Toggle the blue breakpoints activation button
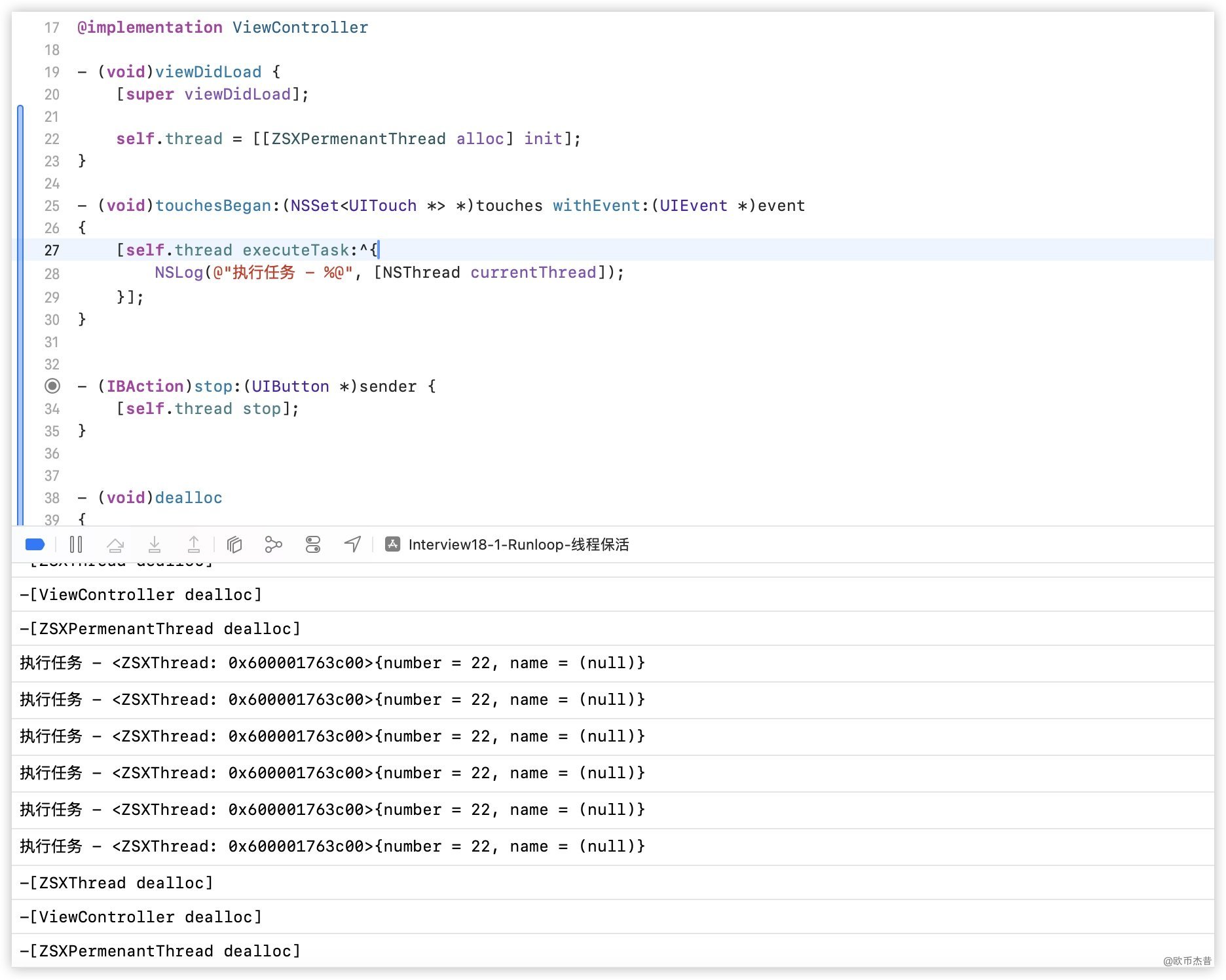 [x=35, y=544]
